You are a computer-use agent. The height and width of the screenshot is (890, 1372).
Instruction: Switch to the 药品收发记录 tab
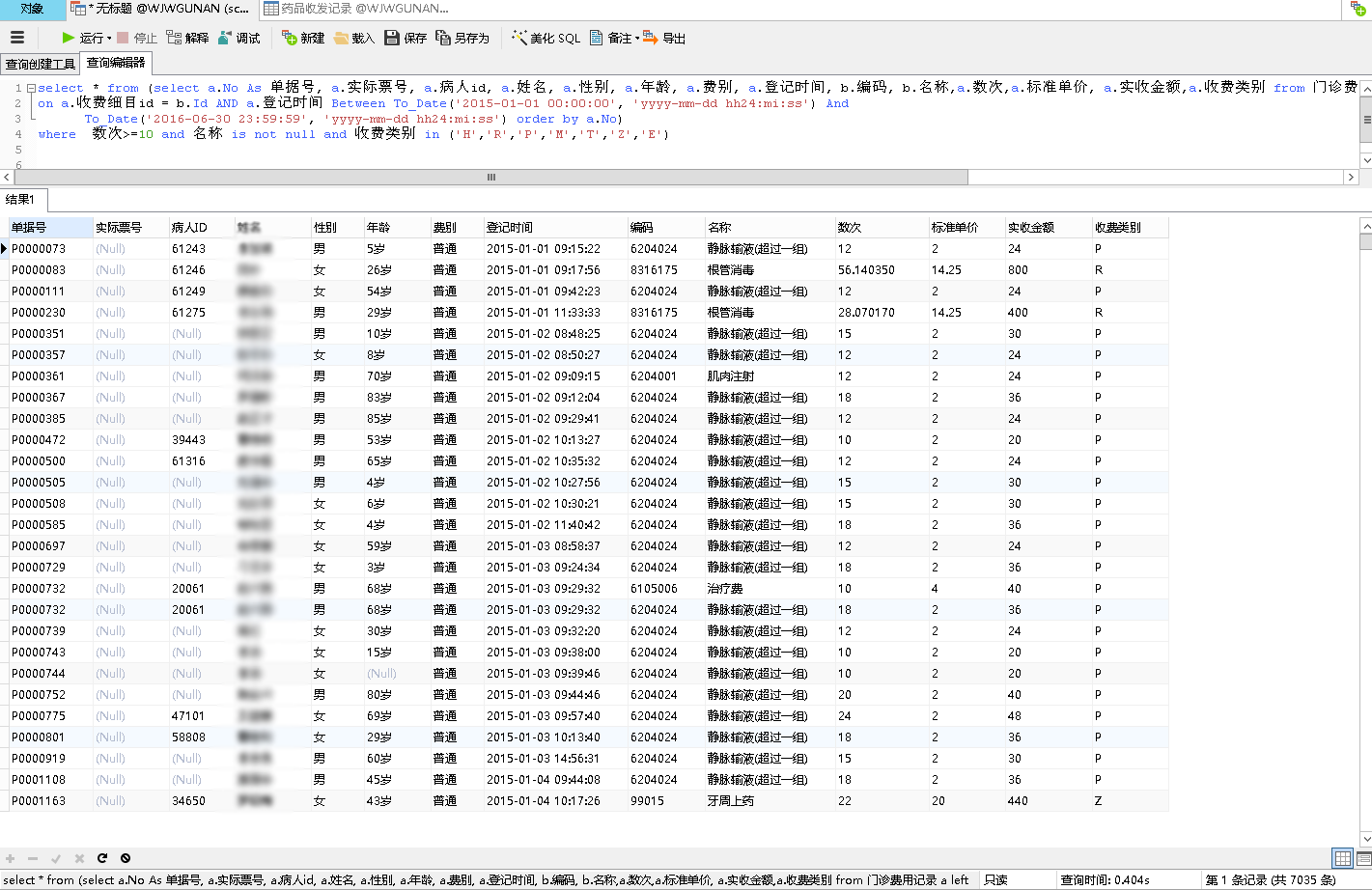(x=357, y=9)
